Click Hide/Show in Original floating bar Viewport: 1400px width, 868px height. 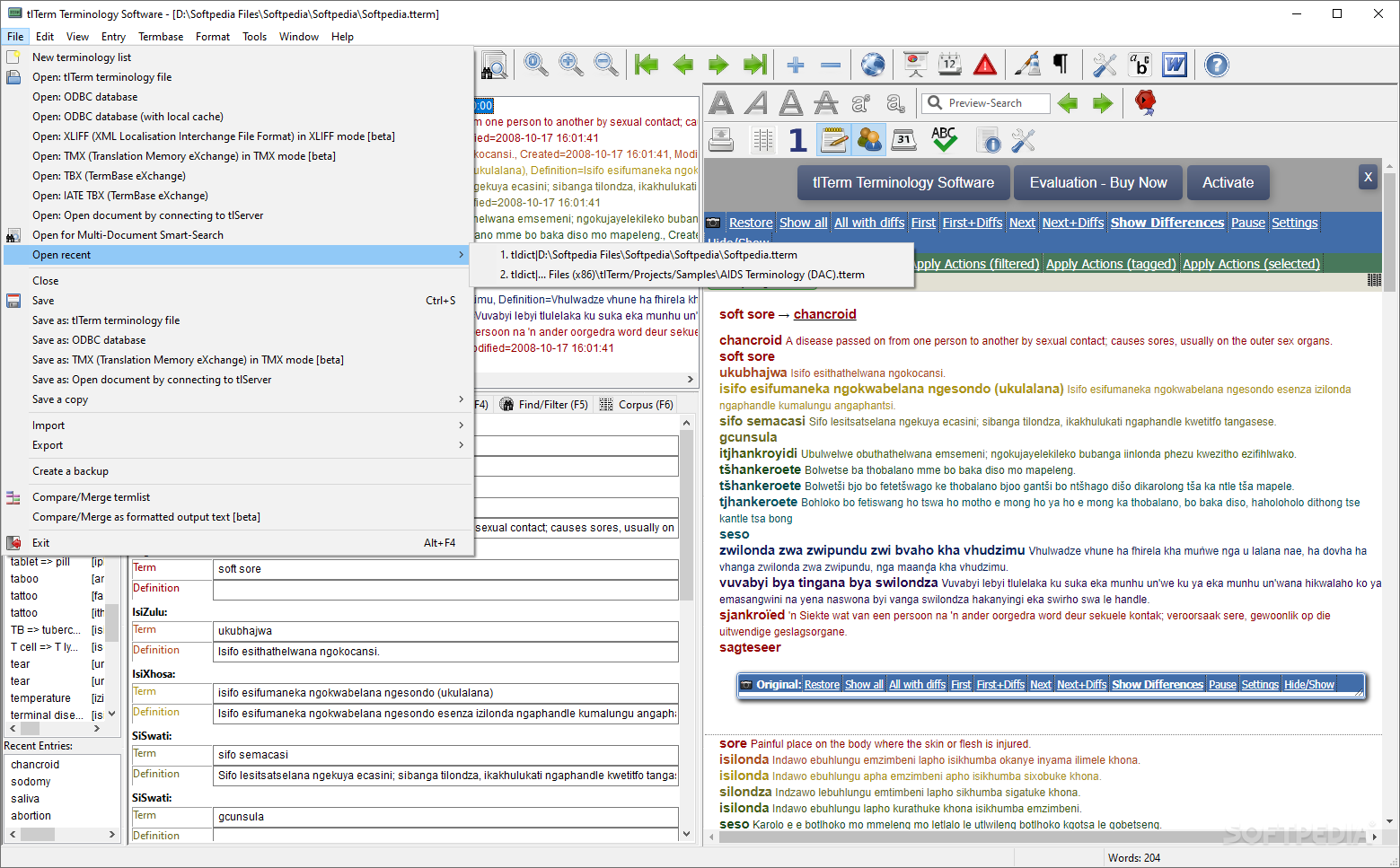(x=1309, y=685)
